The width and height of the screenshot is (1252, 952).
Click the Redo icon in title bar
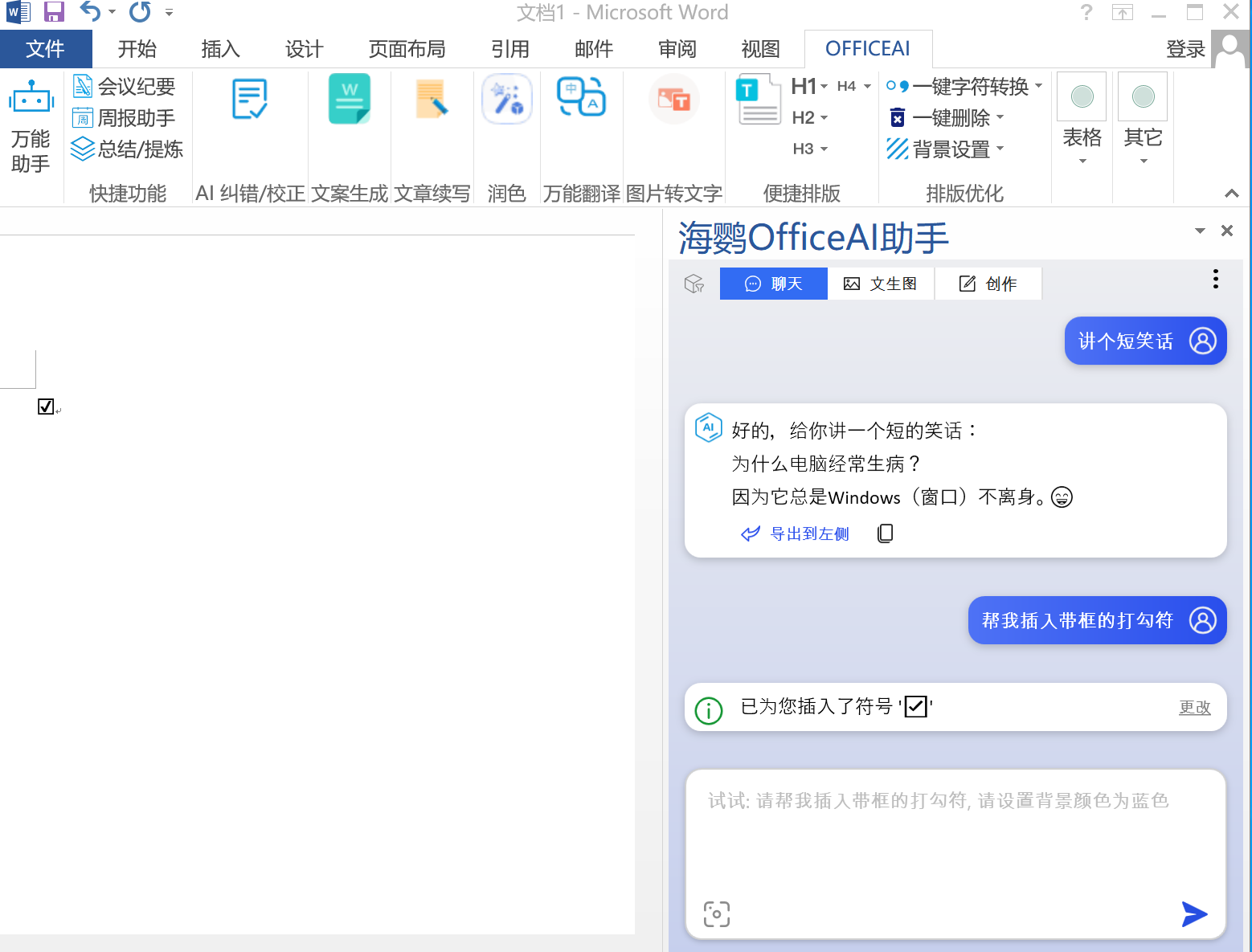tap(140, 11)
